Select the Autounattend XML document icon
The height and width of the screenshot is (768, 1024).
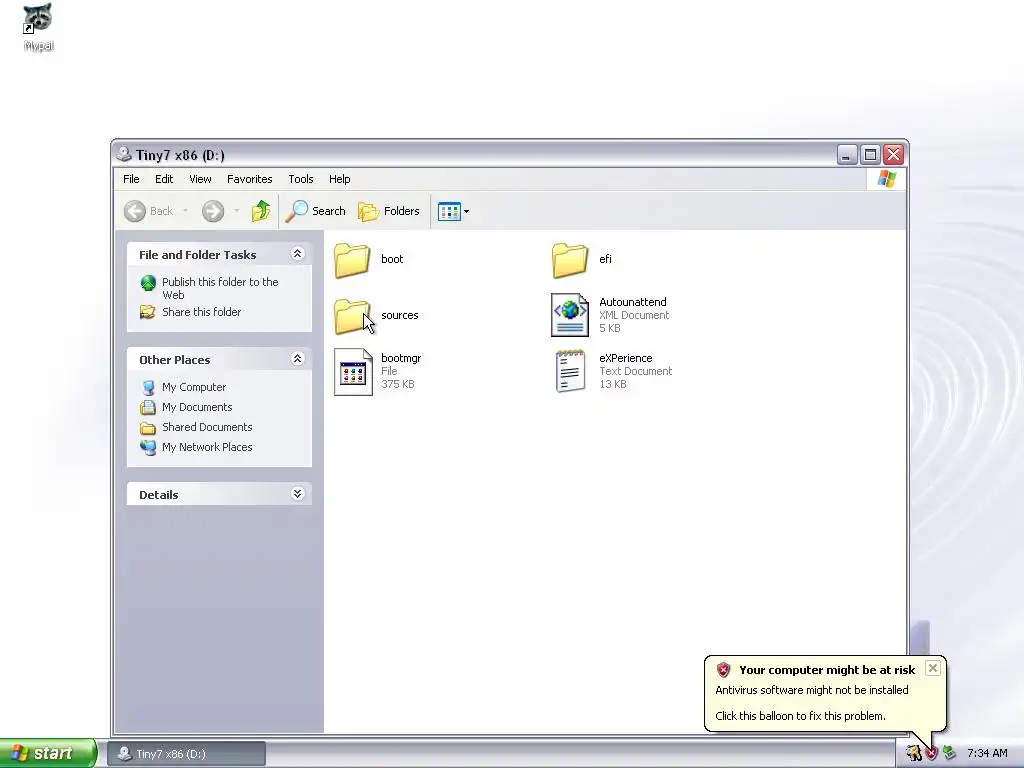[569, 315]
